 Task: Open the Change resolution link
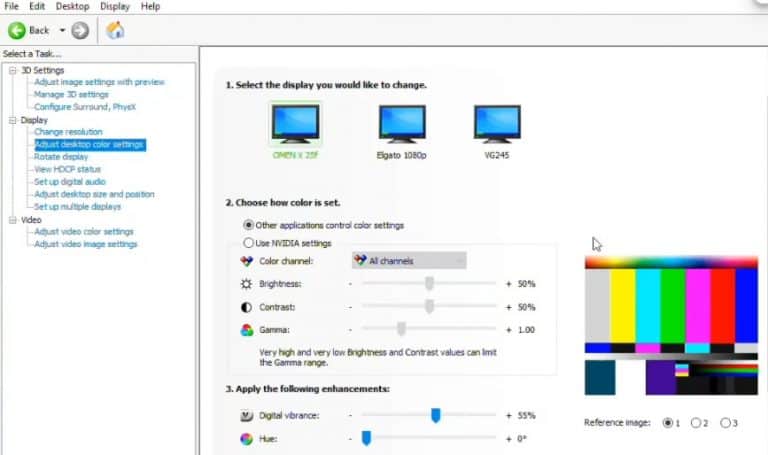tap(68, 132)
